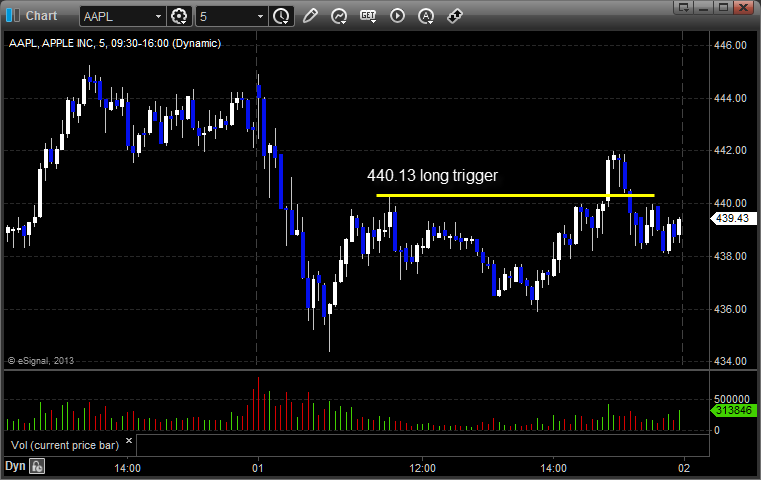Close the Chart window
The image size is (761, 480).
(x=743, y=7)
